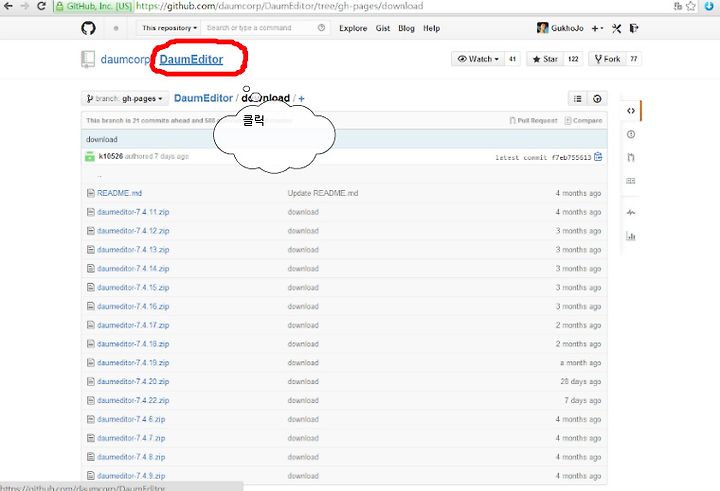
Task: Click the DaumEditor repository title link
Action: coord(191,59)
